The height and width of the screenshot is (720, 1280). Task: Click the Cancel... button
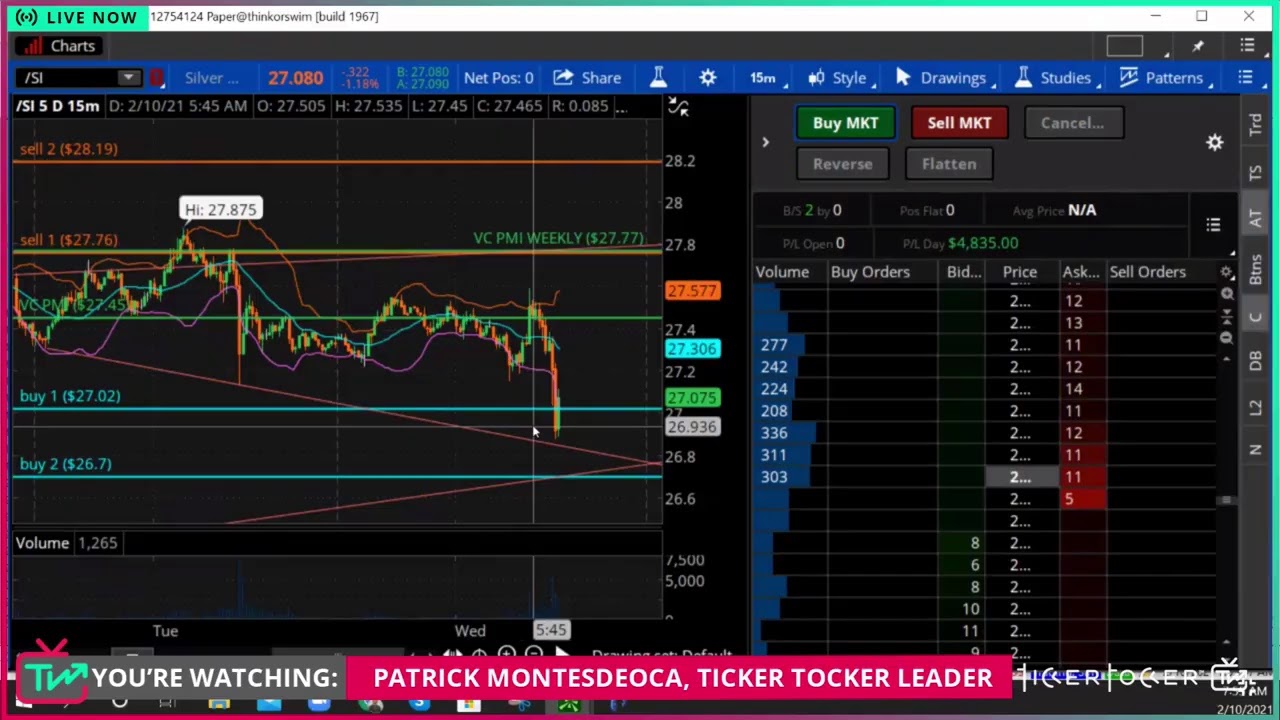(1072, 123)
